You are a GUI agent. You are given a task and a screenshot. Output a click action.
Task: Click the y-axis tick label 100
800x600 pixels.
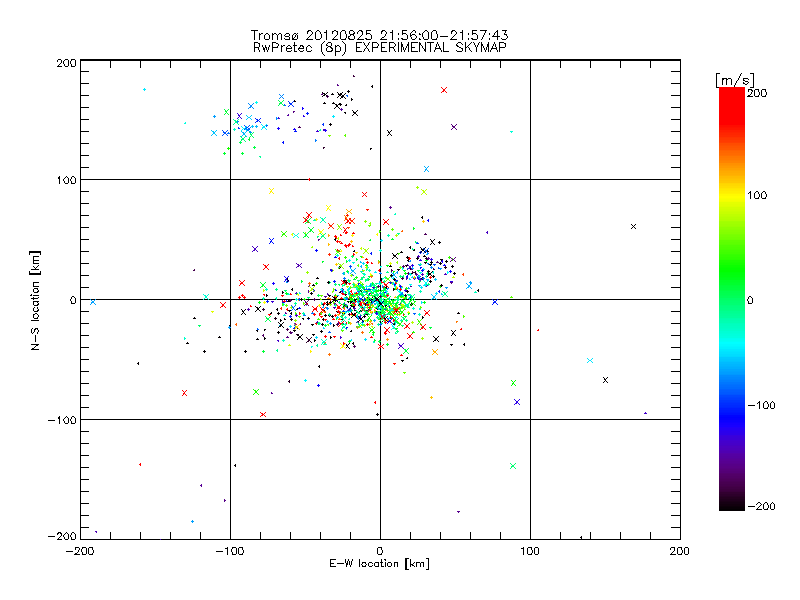pyautogui.click(x=66, y=180)
